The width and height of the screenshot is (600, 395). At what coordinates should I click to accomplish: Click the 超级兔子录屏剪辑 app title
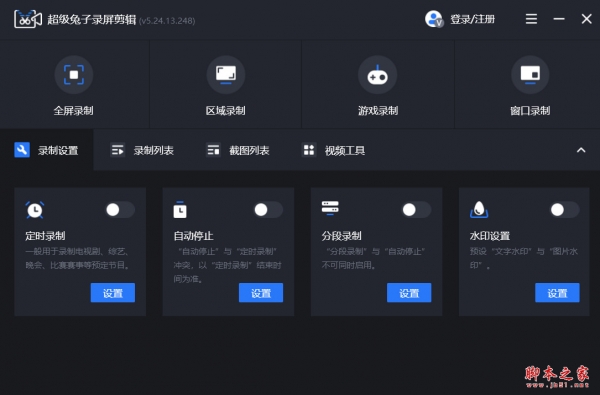(92, 20)
